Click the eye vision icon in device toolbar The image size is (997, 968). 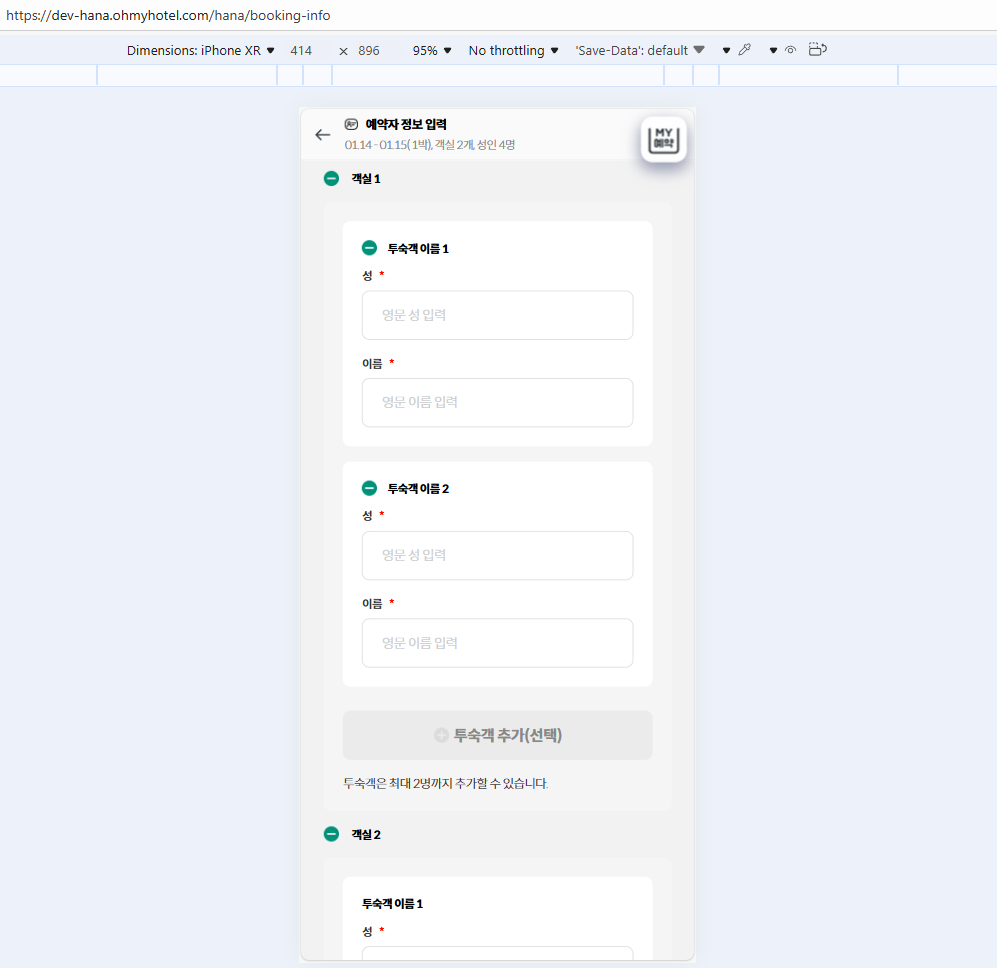(x=790, y=50)
